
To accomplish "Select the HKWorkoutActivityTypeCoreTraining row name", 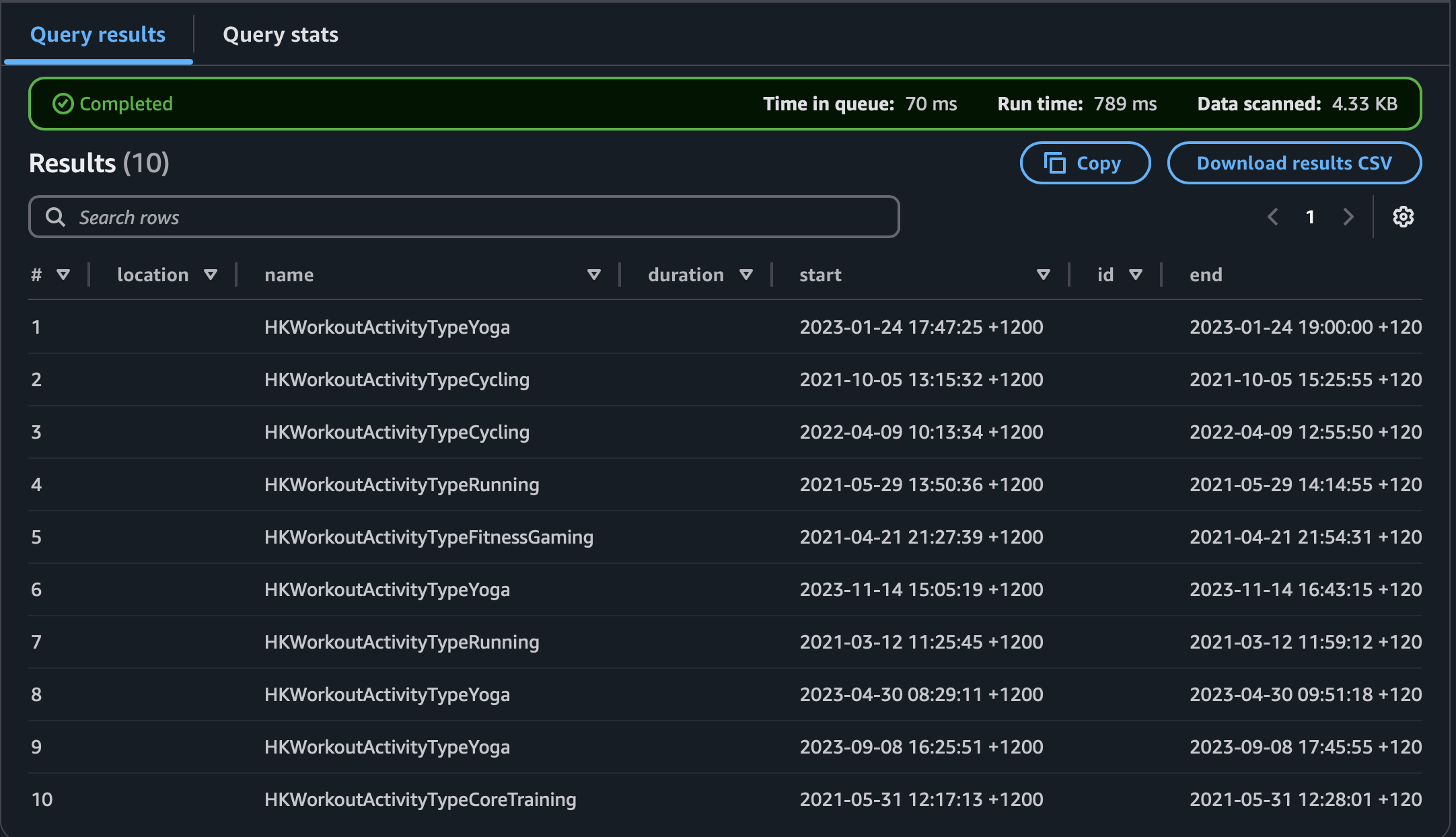I will 420,799.
